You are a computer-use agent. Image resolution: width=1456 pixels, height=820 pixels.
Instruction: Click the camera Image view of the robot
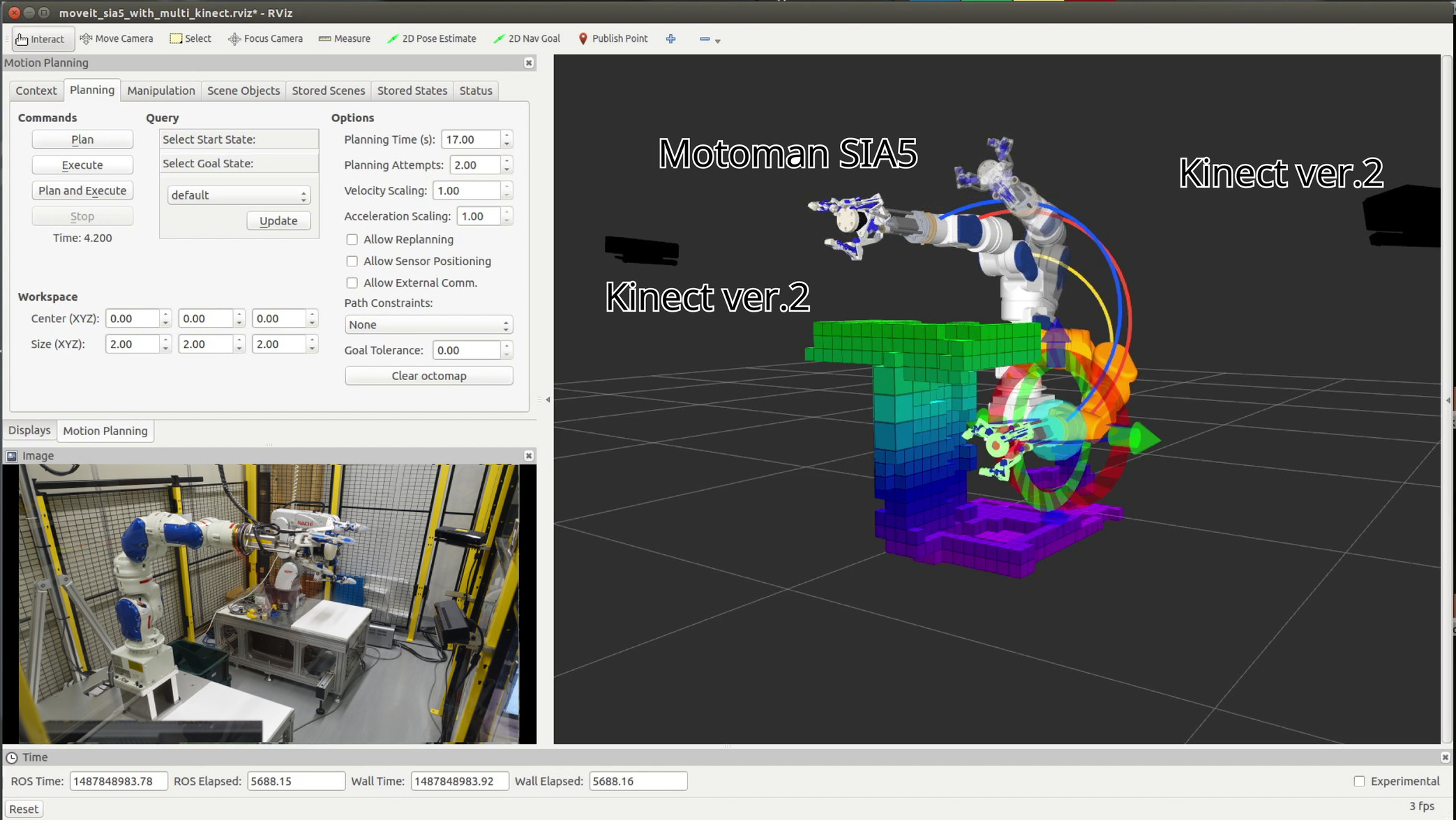(269, 604)
